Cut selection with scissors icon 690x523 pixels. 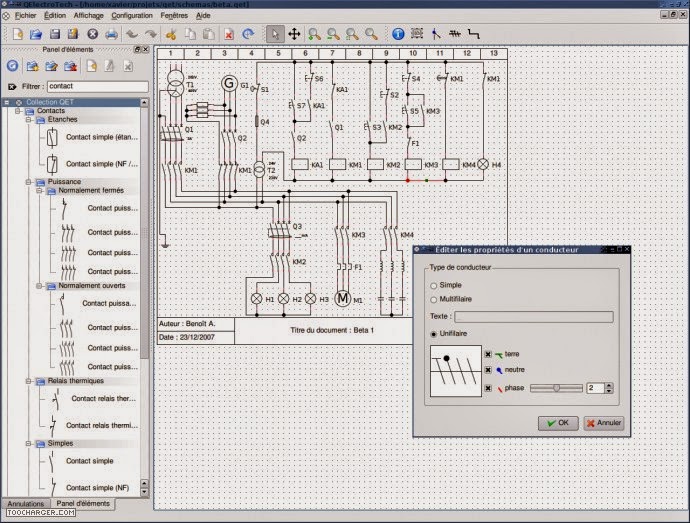(171, 34)
